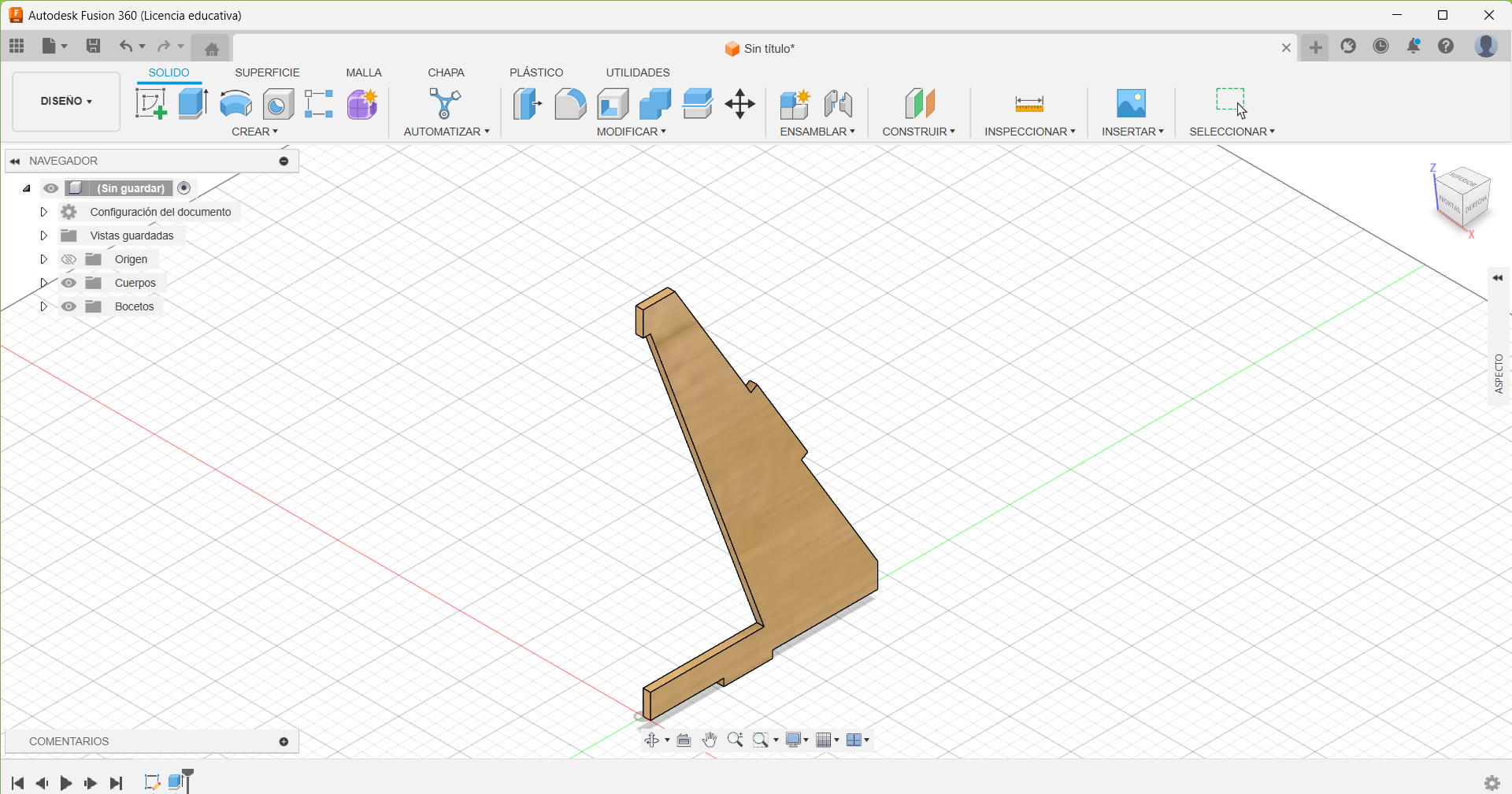
Task: Activate the root component radio button
Action: [x=184, y=187]
